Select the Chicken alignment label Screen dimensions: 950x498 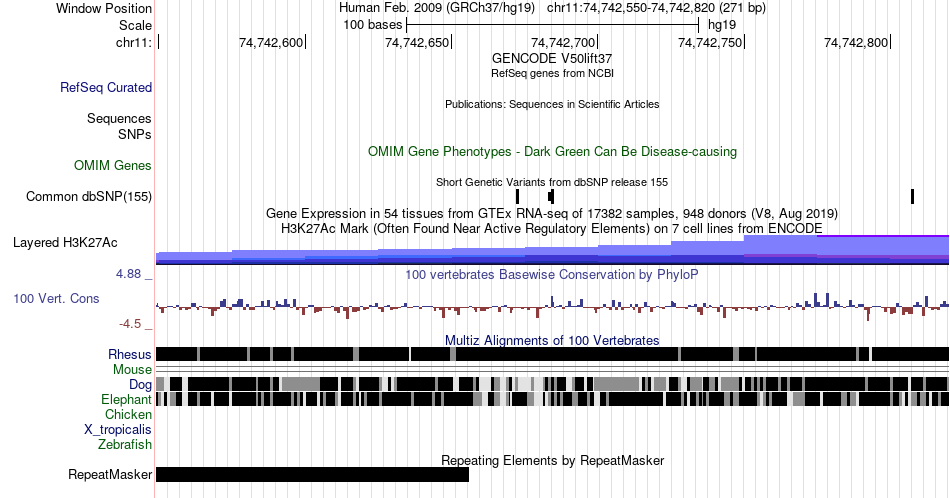pyautogui.click(x=128, y=414)
